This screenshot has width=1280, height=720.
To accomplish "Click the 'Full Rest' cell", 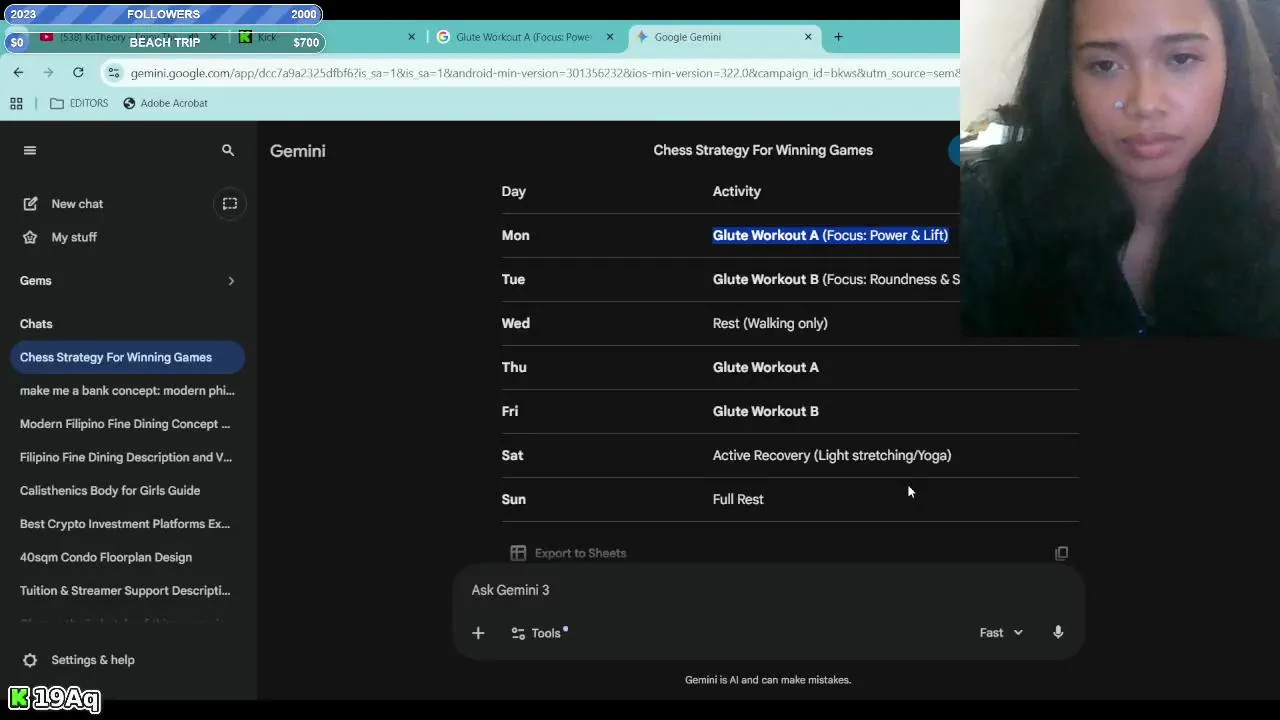I will [x=738, y=499].
